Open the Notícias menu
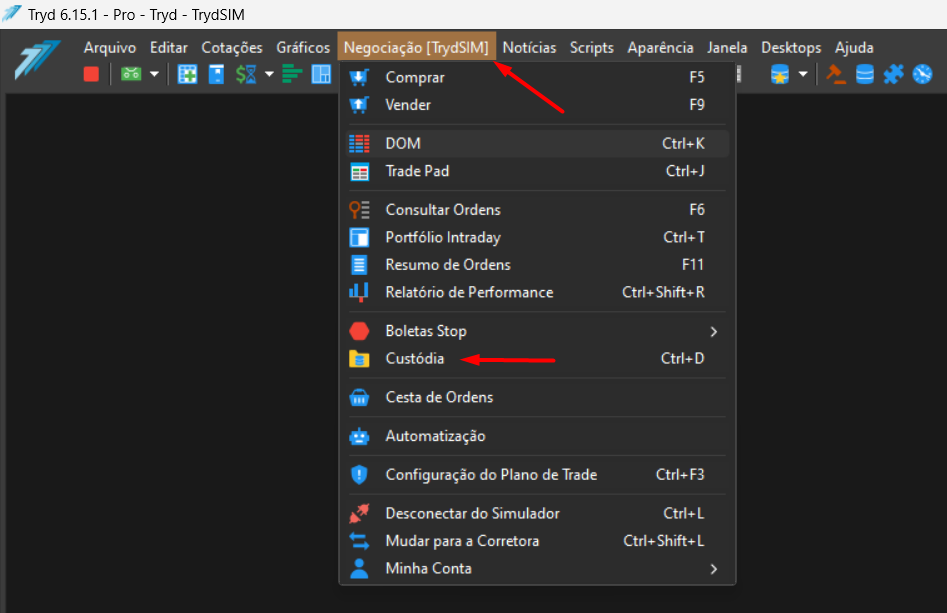Image resolution: width=947 pixels, height=613 pixels. coord(529,48)
